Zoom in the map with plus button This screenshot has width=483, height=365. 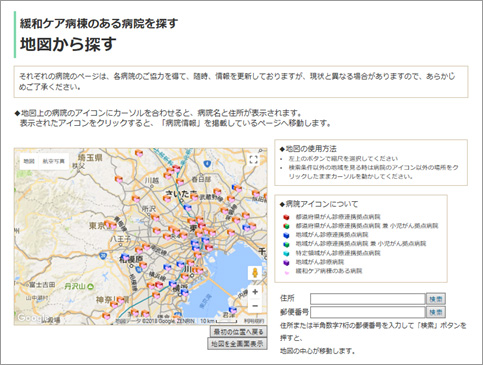pos(255,292)
